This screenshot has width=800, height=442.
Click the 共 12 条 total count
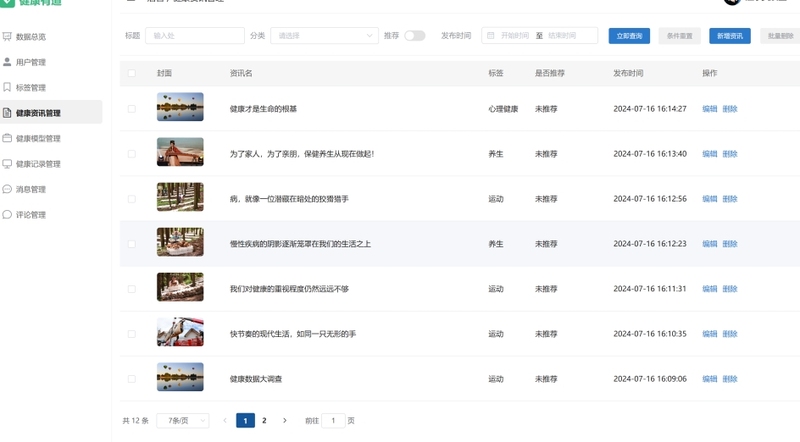135,421
